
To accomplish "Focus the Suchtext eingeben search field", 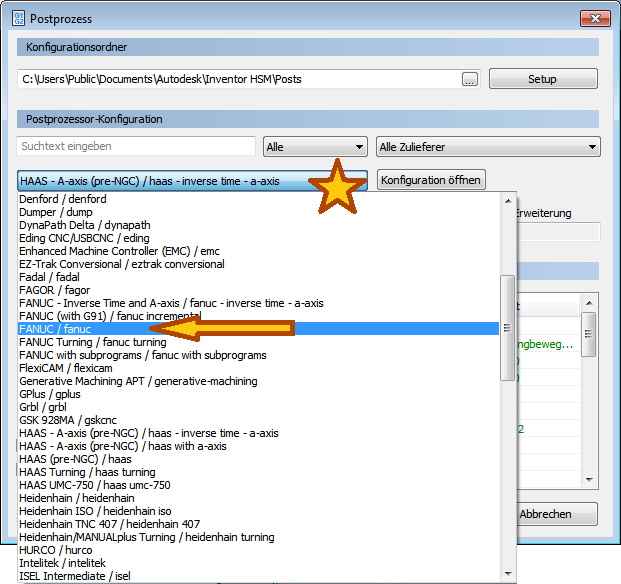I will [x=136, y=146].
